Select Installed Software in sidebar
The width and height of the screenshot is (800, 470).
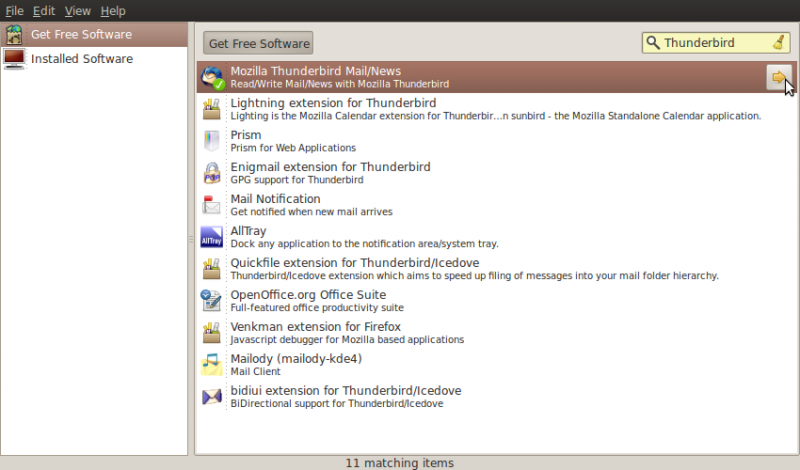[x=94, y=59]
